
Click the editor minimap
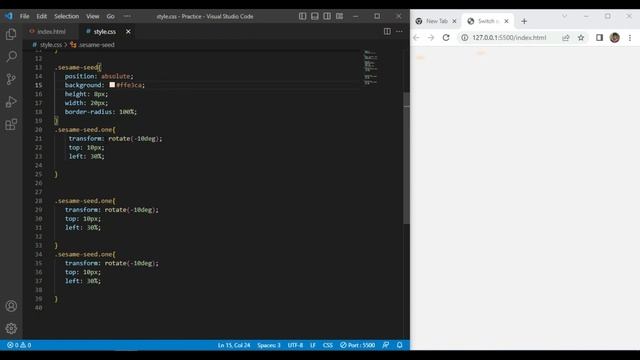[371, 68]
